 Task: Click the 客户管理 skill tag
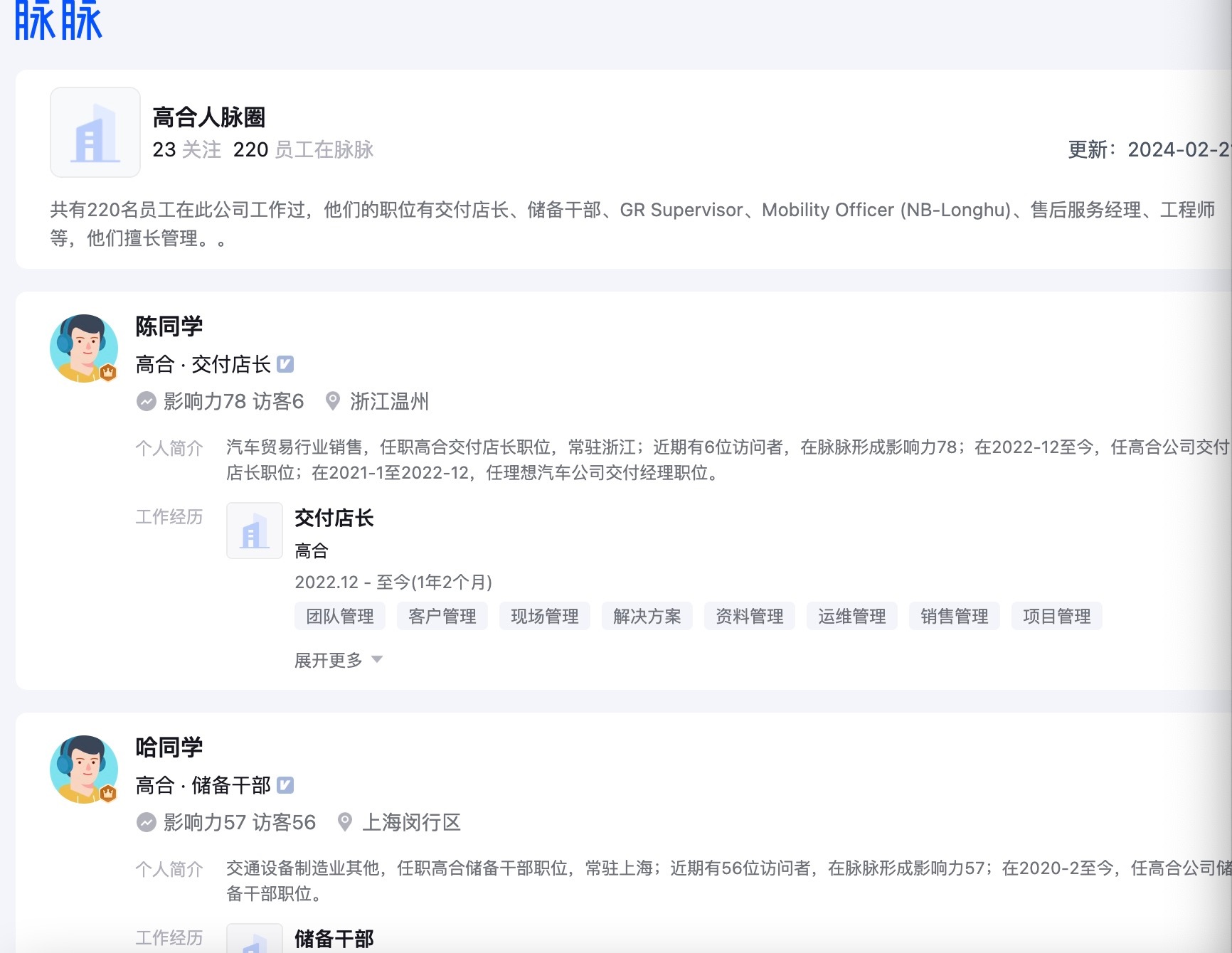click(x=442, y=616)
